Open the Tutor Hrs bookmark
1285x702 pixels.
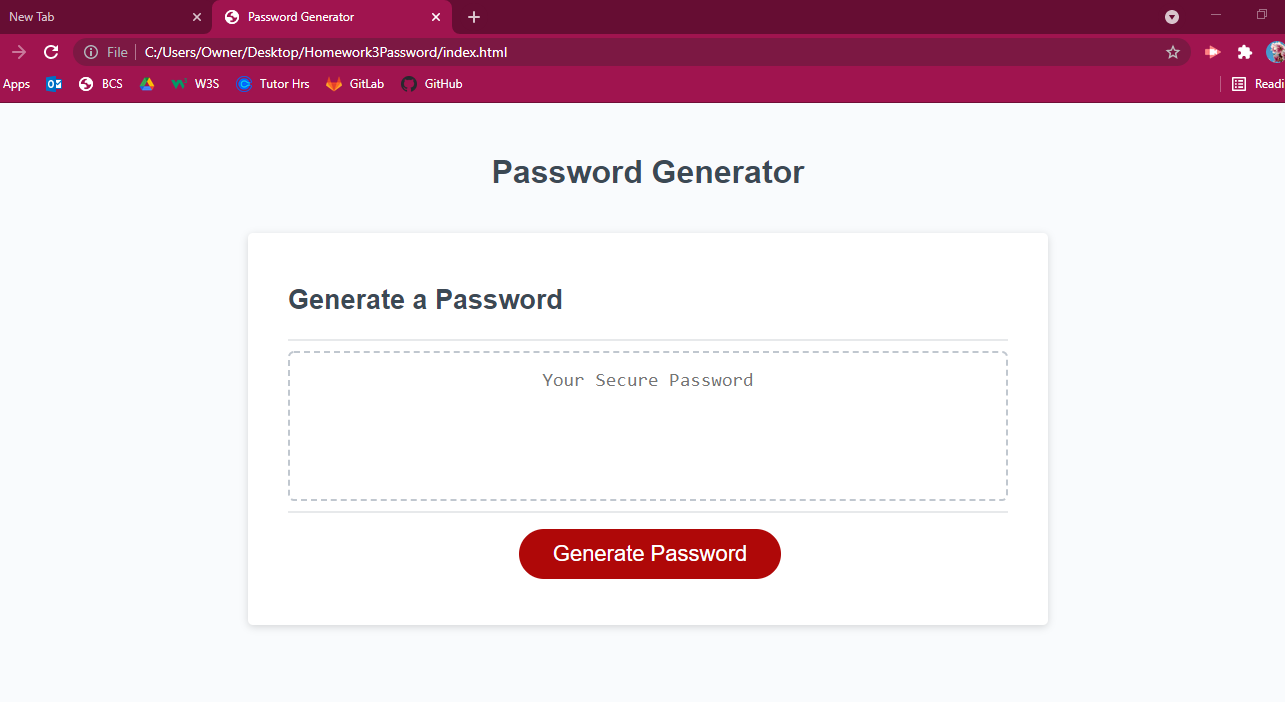click(x=273, y=84)
